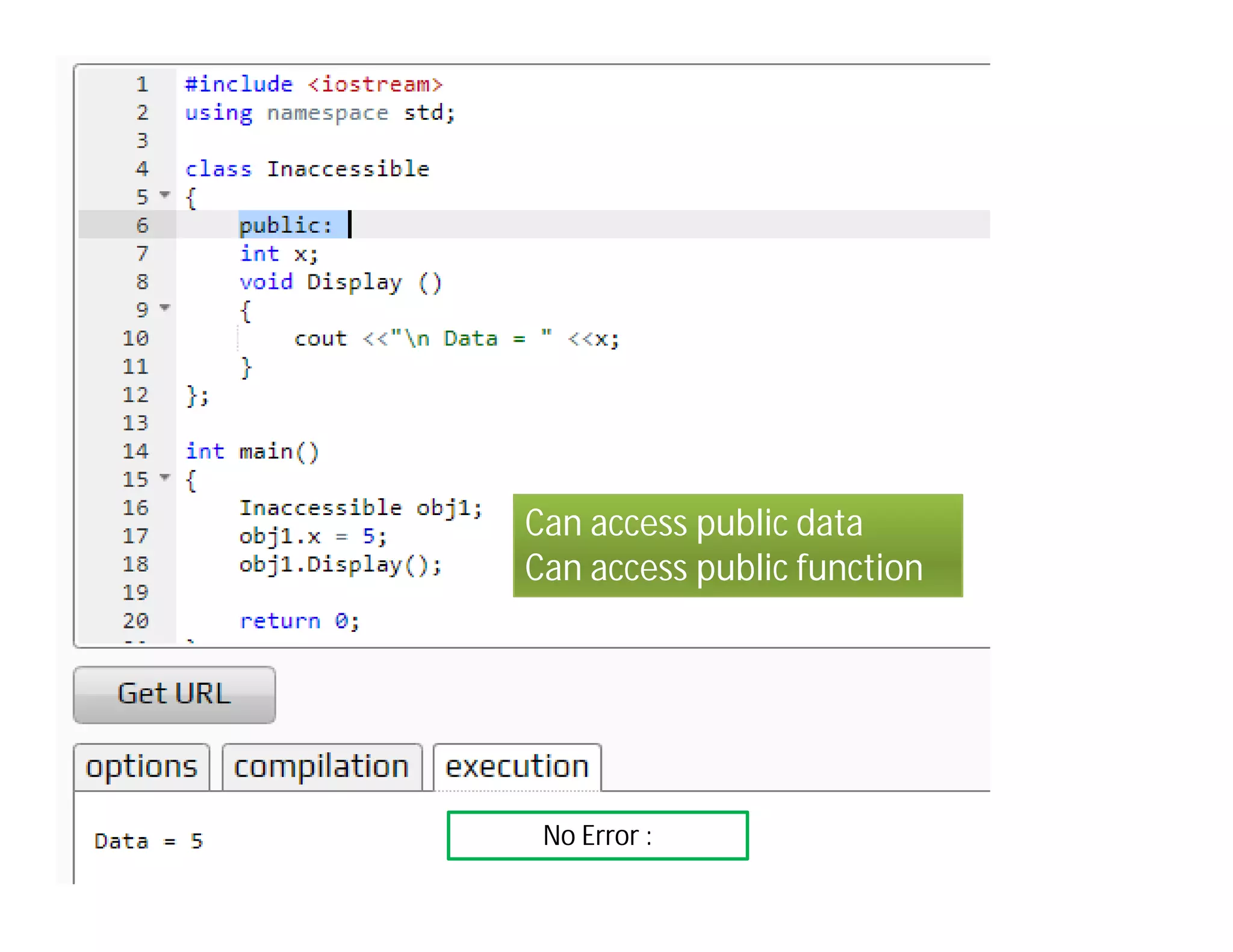1233x952 pixels.
Task: Click the cout Data statement
Action: point(456,339)
